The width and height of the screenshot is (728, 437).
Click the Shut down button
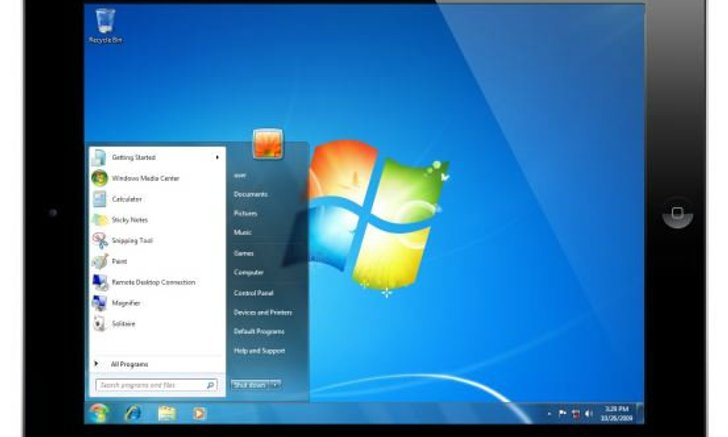[250, 385]
